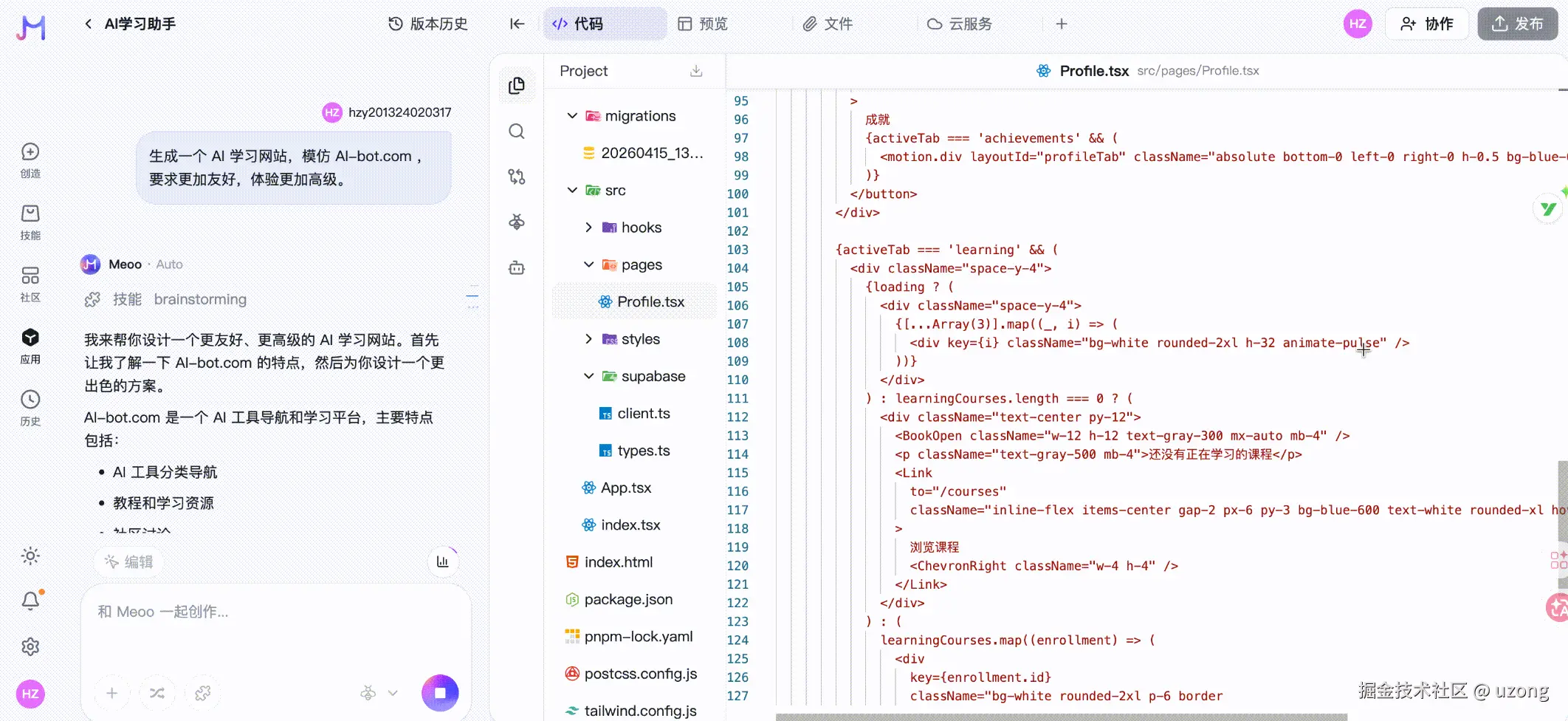Open 技能 in the left sidebar
This screenshot has height=721, width=1568.
tap(30, 222)
